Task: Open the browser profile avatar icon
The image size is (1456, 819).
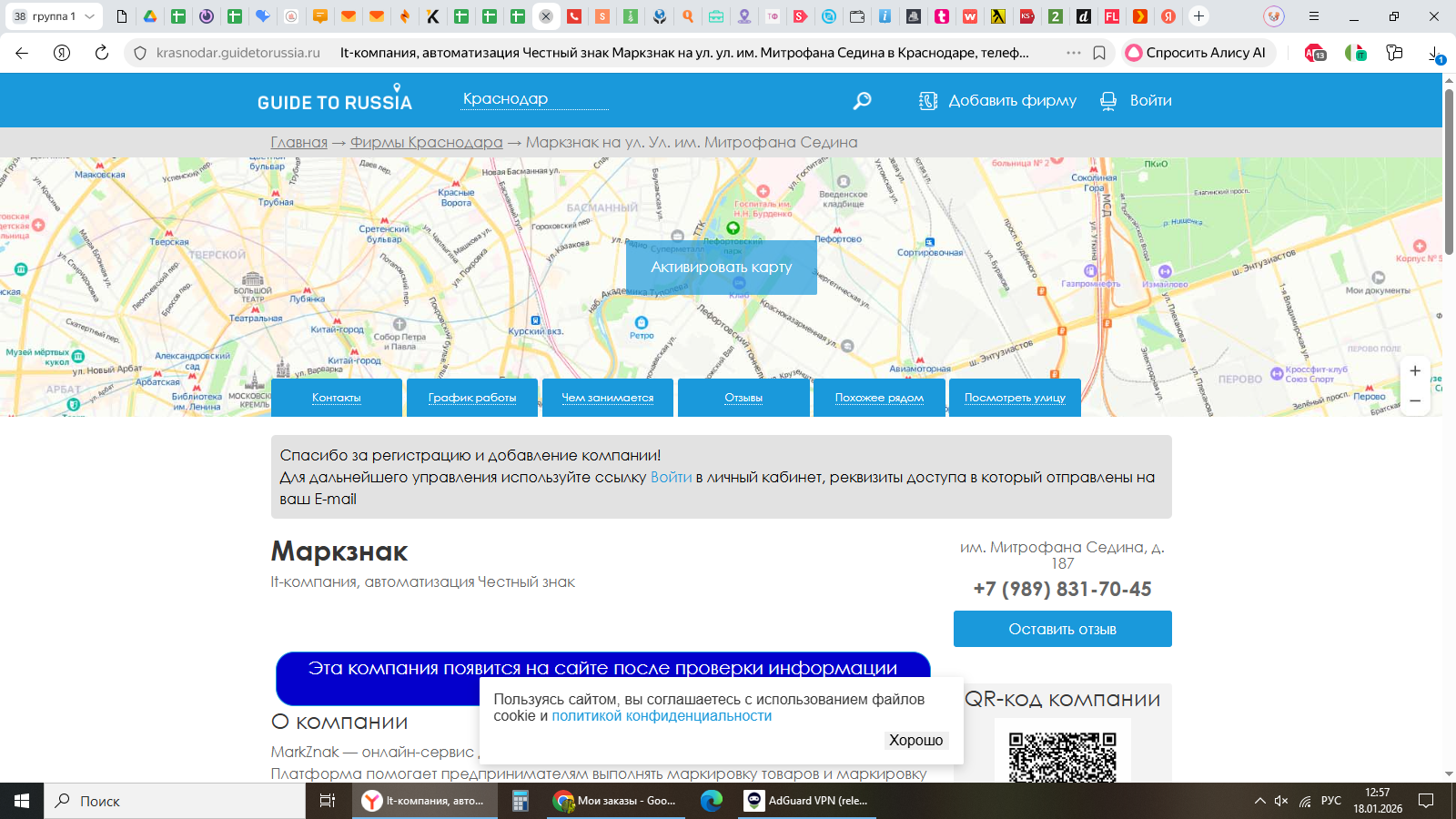Action: pos(1274,16)
